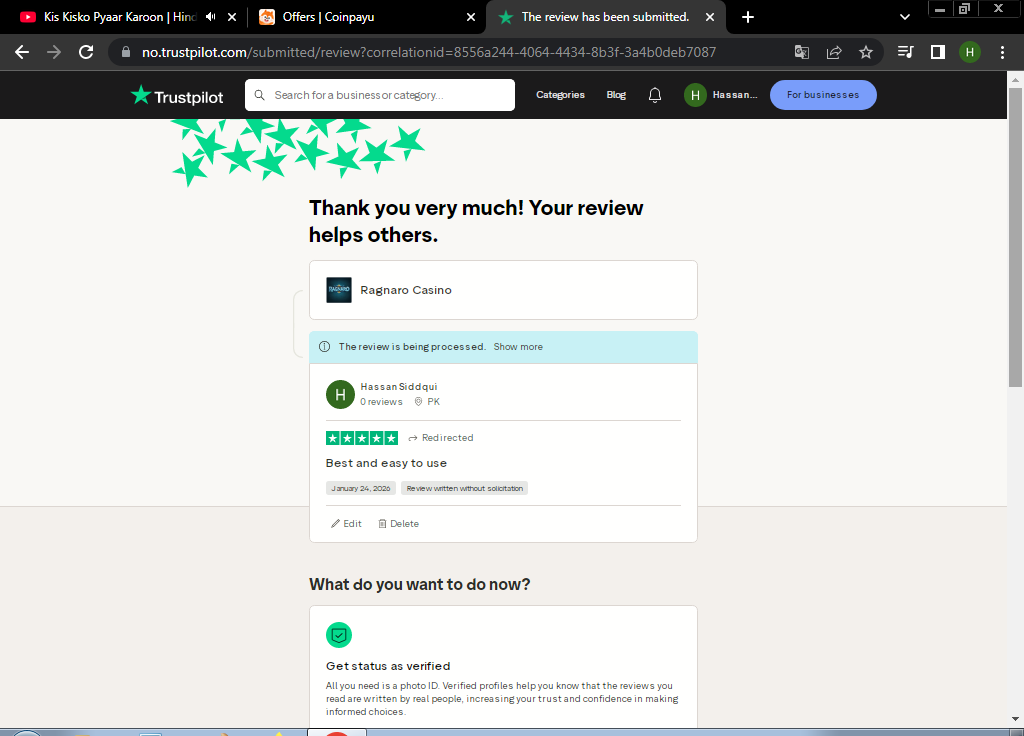Mute the YouTube tab's audio icon

click(x=210, y=17)
